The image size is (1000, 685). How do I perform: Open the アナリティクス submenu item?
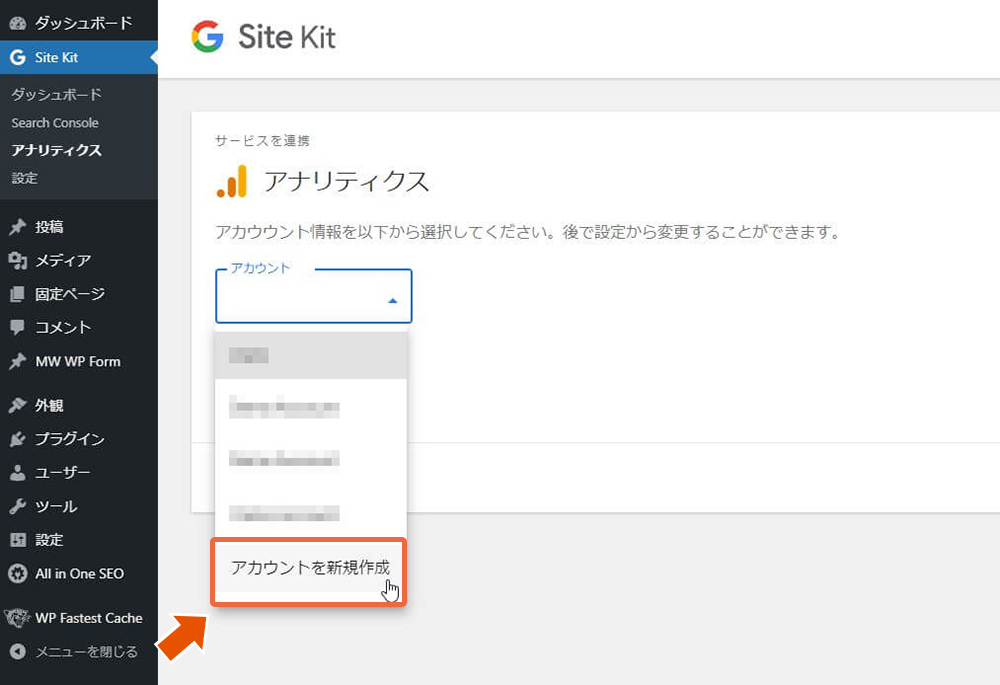point(56,151)
